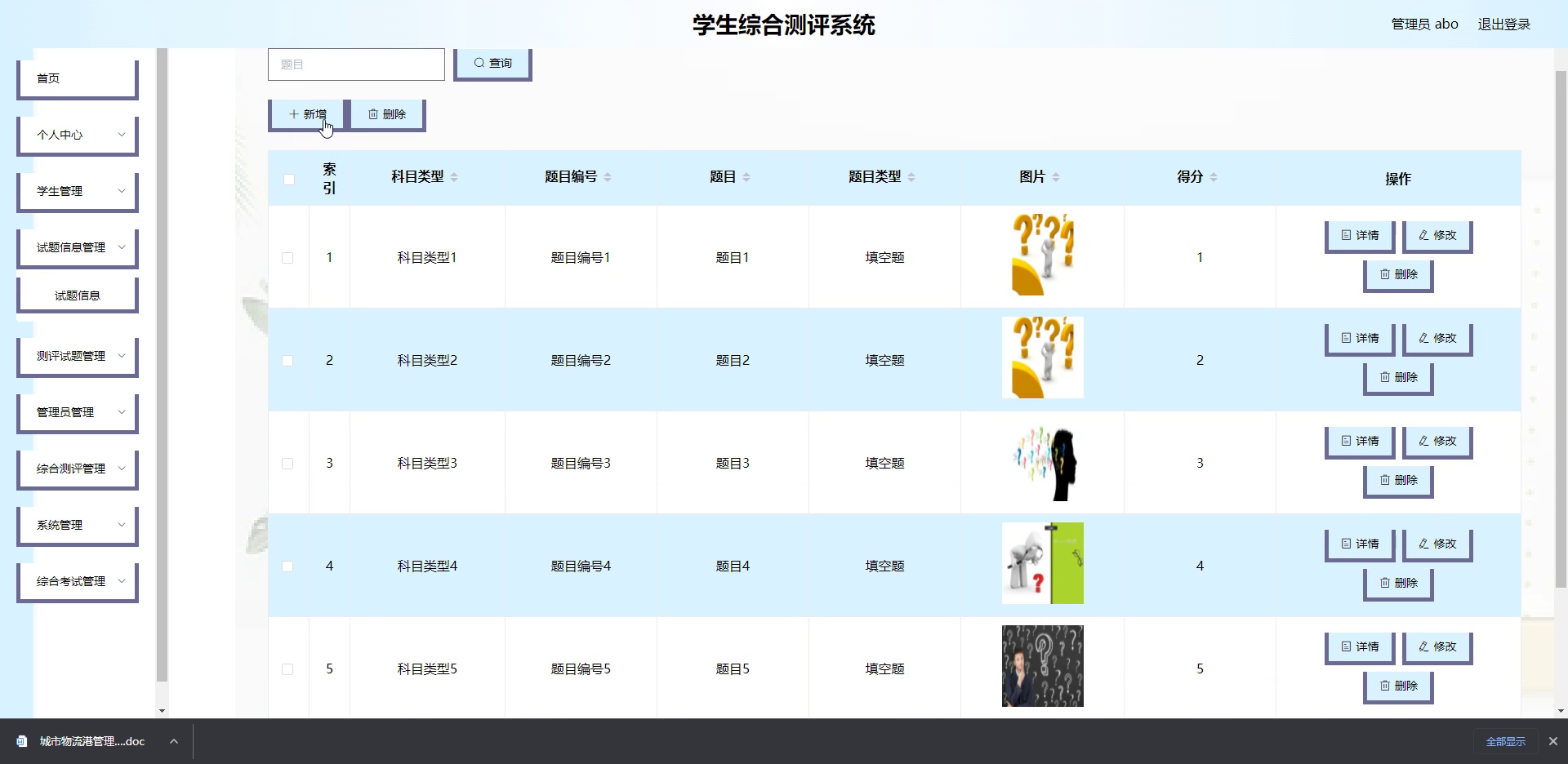The width and height of the screenshot is (1568, 764).
Task: Edit row 题目4 with 修改
Action: pos(1437,544)
